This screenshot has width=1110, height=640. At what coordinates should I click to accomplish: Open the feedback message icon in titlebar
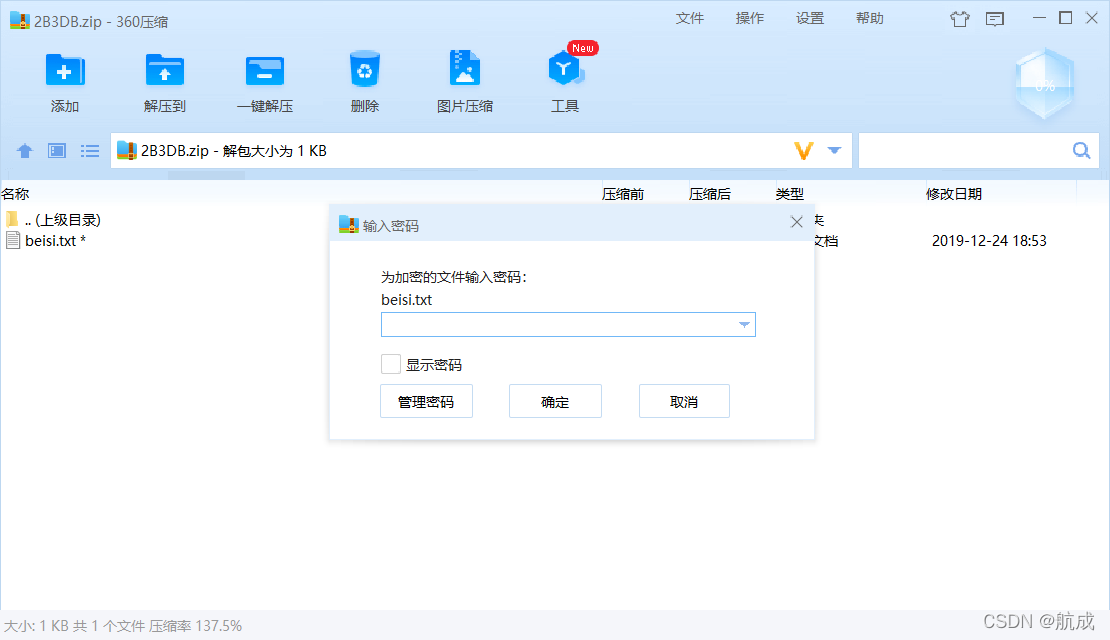coord(994,18)
